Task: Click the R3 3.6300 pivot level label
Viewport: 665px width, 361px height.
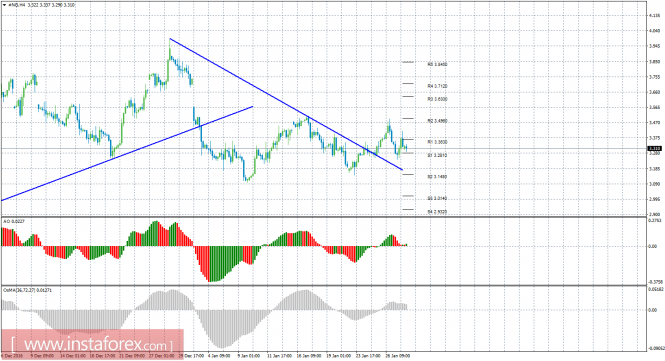Action: coord(437,99)
